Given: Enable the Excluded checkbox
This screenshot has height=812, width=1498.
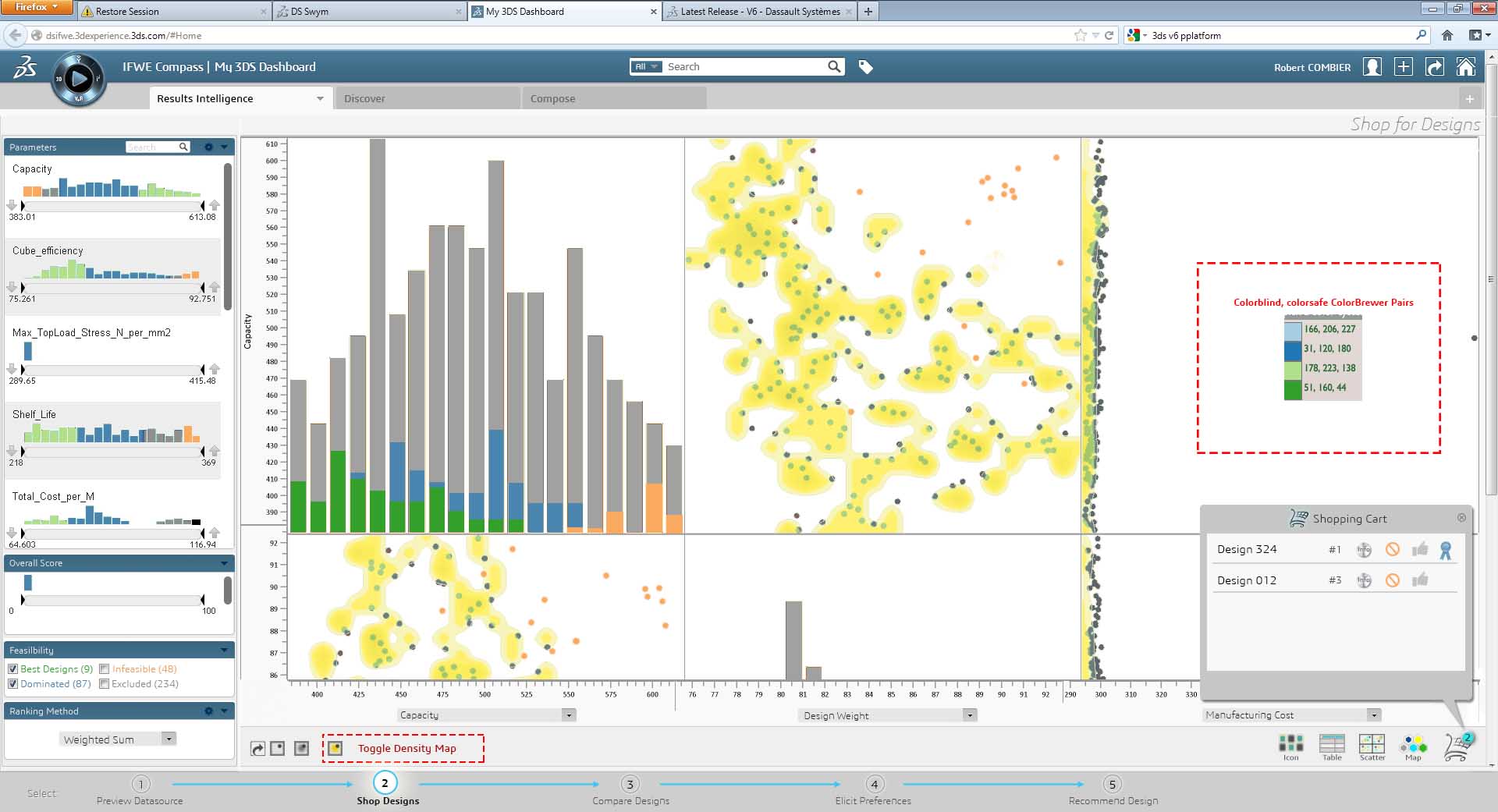Looking at the screenshot, I should coord(105,684).
